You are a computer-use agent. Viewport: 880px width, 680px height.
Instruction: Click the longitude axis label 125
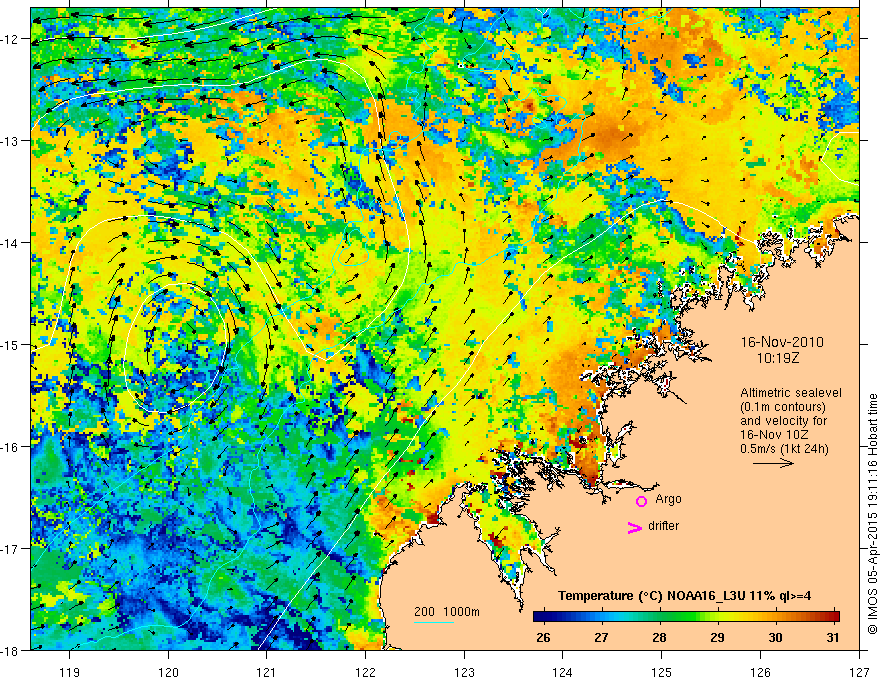coord(662,672)
